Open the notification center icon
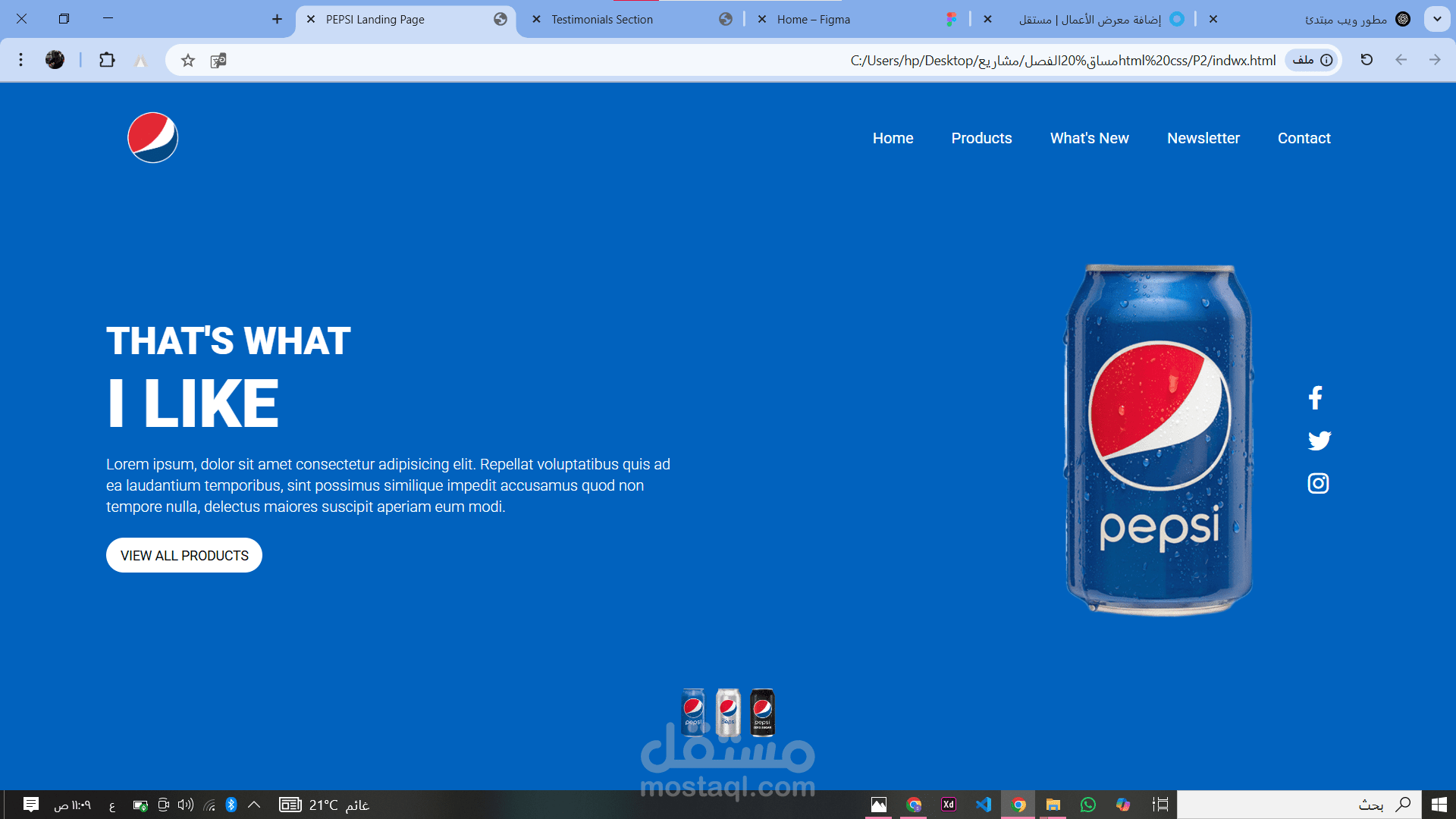The width and height of the screenshot is (1456, 819). pos(31,805)
